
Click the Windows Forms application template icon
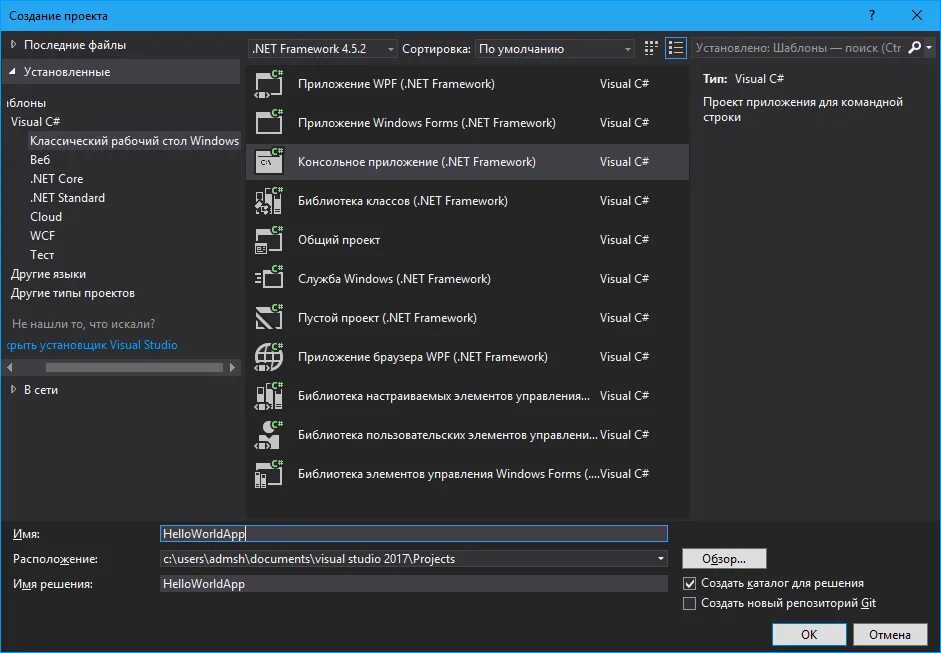pos(269,122)
